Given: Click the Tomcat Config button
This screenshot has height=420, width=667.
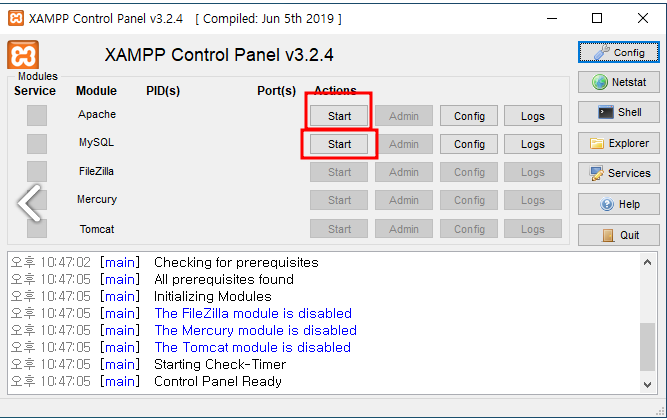Looking at the screenshot, I should coord(469,229).
